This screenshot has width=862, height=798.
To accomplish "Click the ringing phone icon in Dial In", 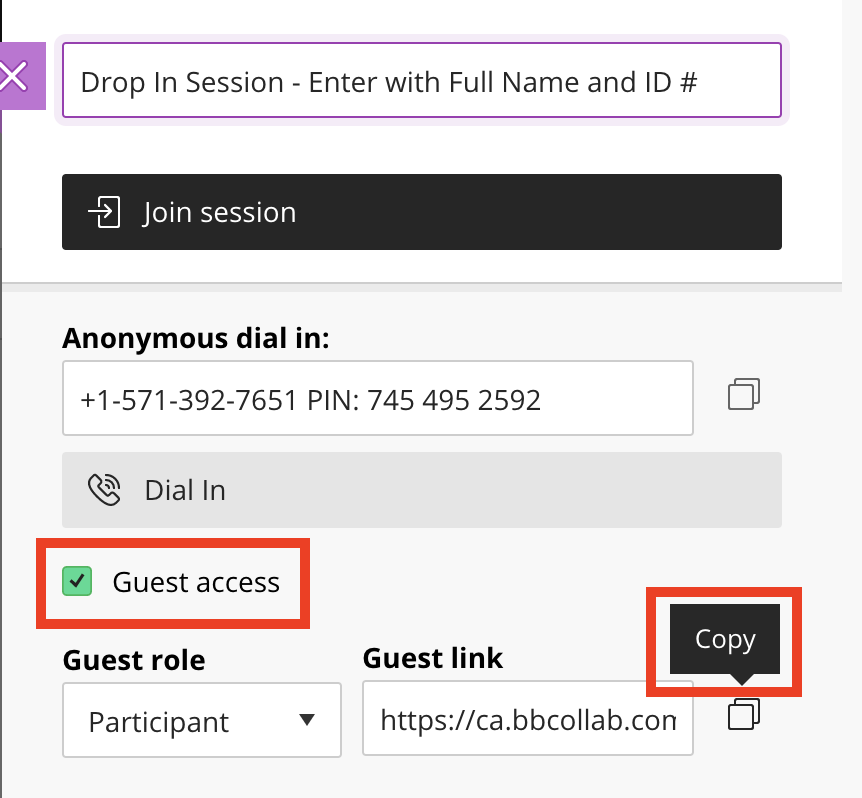I will (x=104, y=490).
